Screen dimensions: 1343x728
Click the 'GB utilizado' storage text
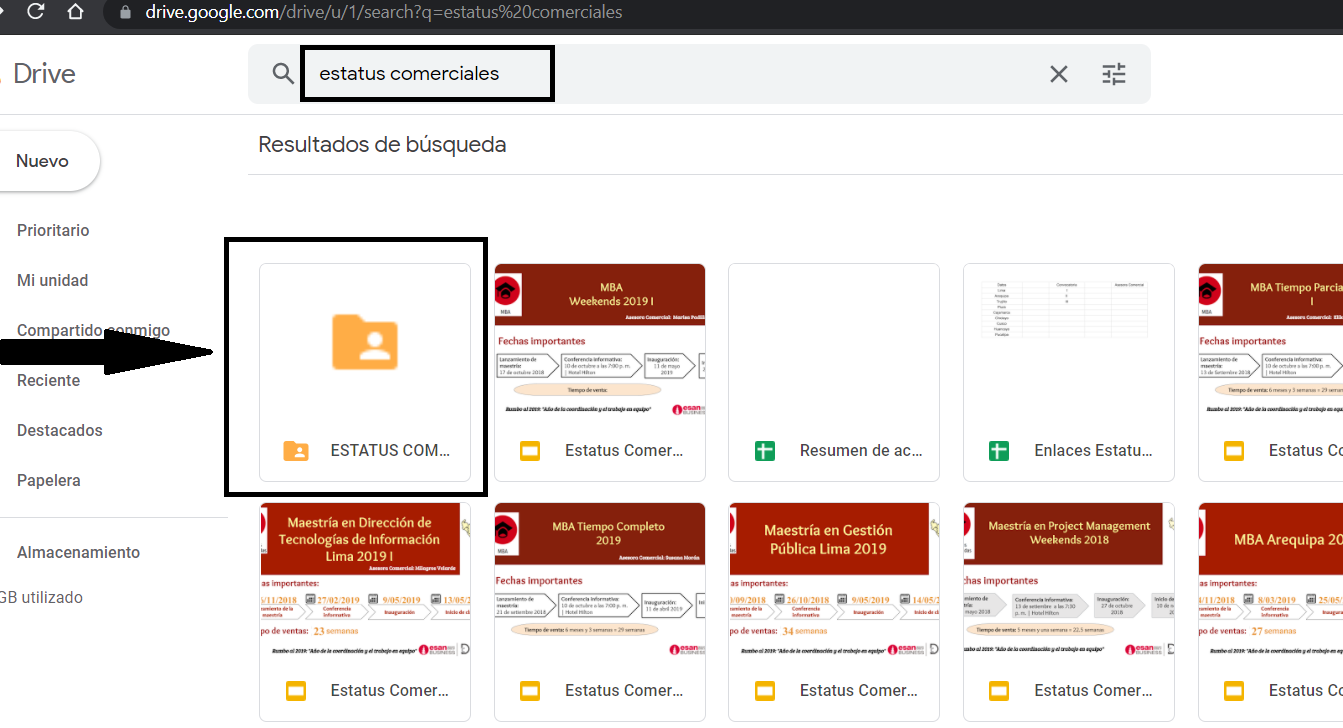41,597
